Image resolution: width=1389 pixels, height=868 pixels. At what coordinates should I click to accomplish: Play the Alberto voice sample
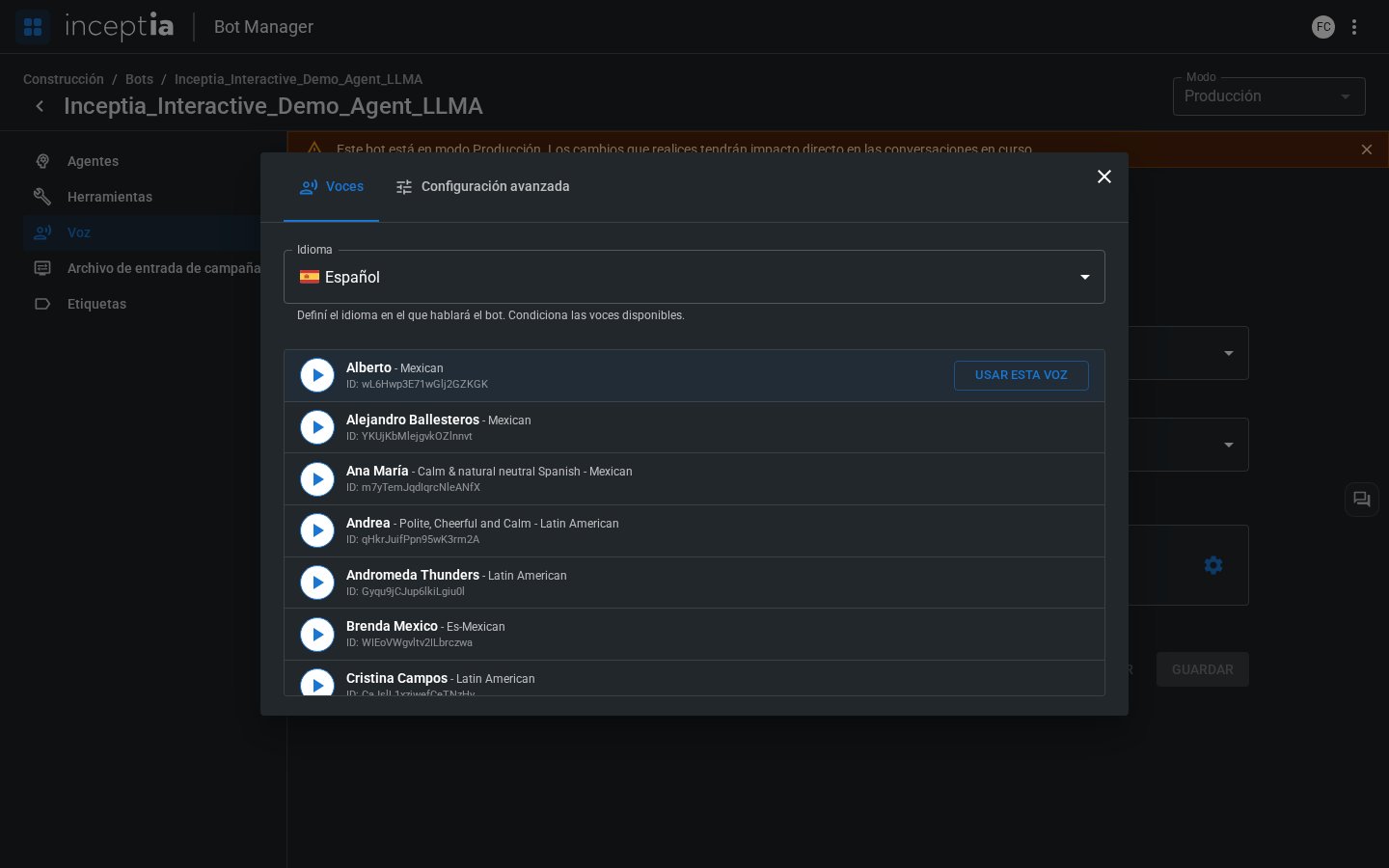[x=317, y=375]
